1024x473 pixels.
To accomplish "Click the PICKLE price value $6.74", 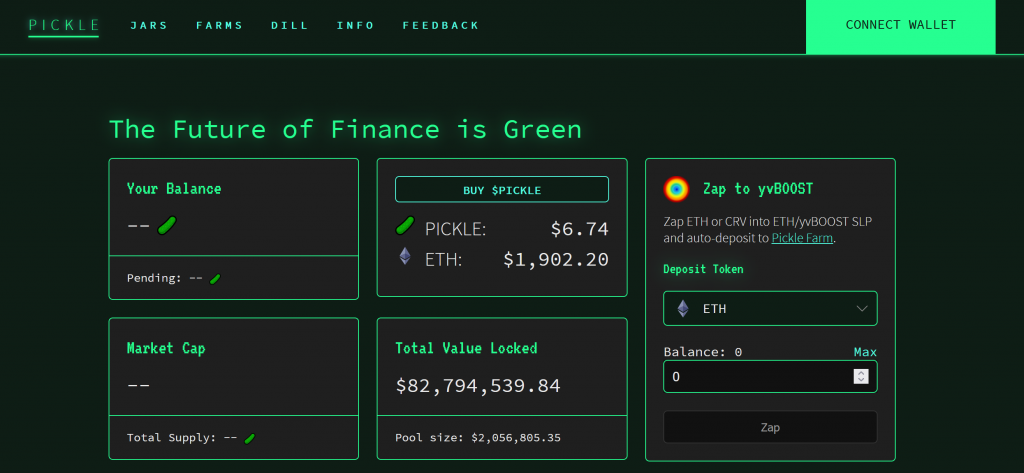I will pyautogui.click(x=580, y=229).
